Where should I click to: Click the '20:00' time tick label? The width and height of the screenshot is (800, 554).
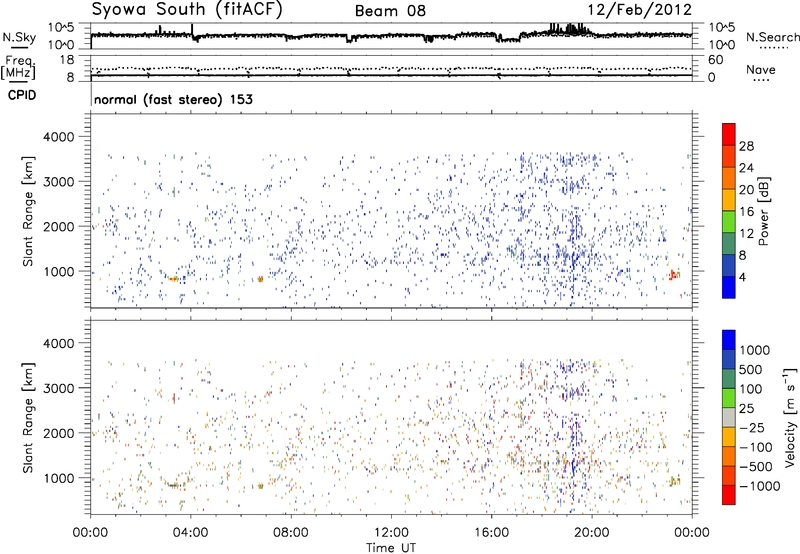pos(592,533)
